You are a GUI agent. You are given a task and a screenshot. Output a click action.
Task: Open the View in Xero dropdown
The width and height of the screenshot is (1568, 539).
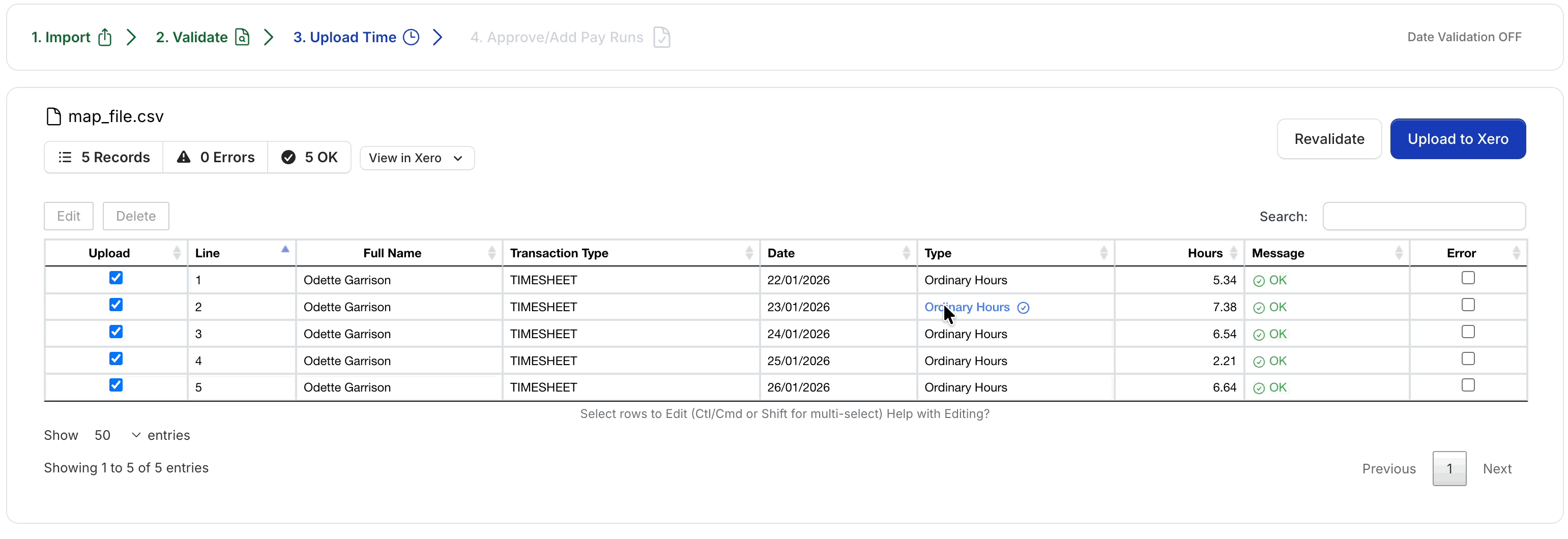click(416, 158)
